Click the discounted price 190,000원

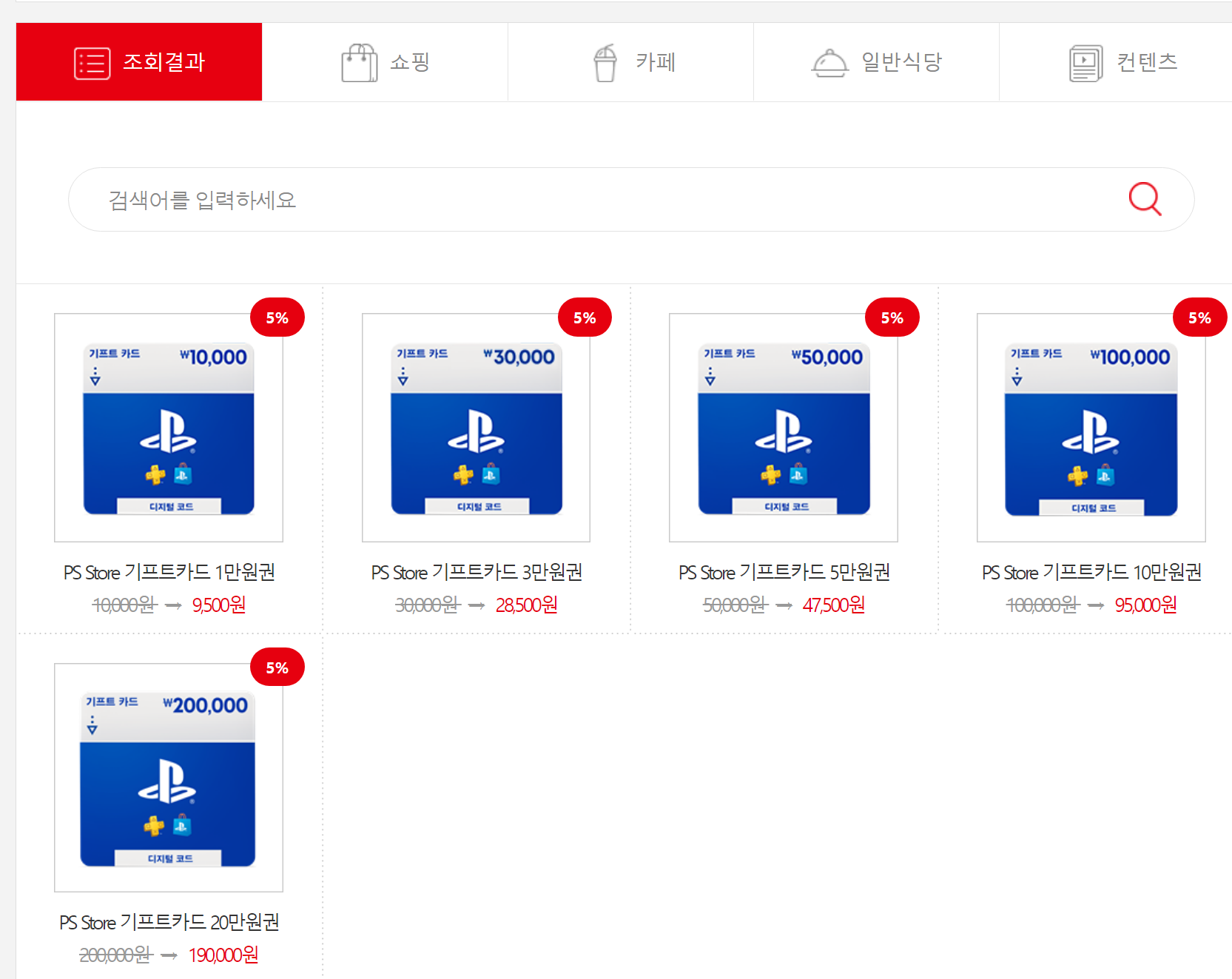[x=223, y=955]
